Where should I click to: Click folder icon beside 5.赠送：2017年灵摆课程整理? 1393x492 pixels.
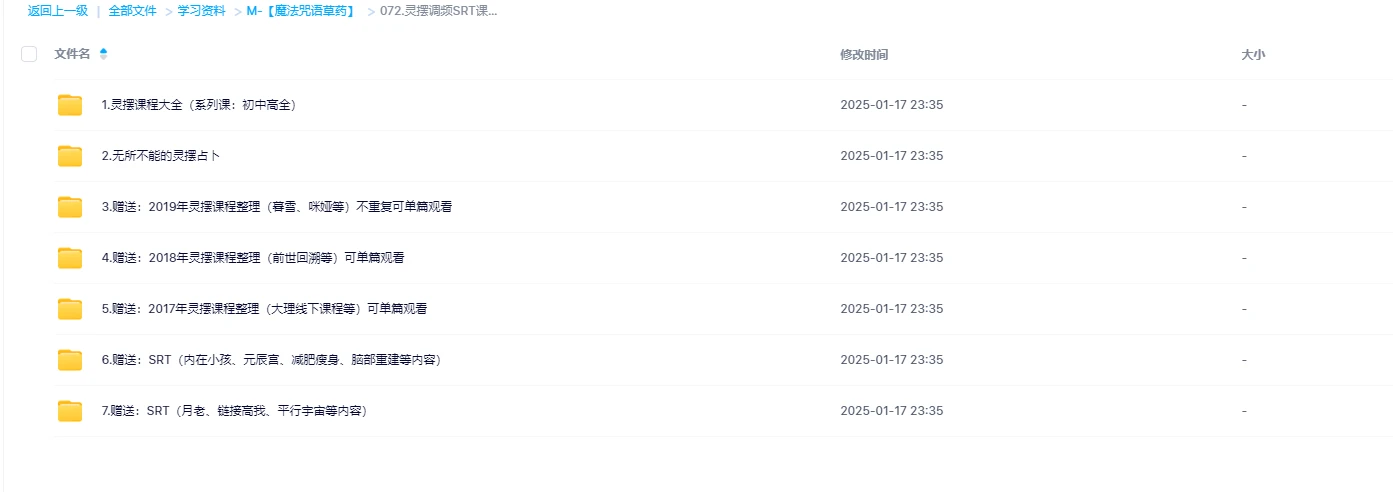[70, 309]
